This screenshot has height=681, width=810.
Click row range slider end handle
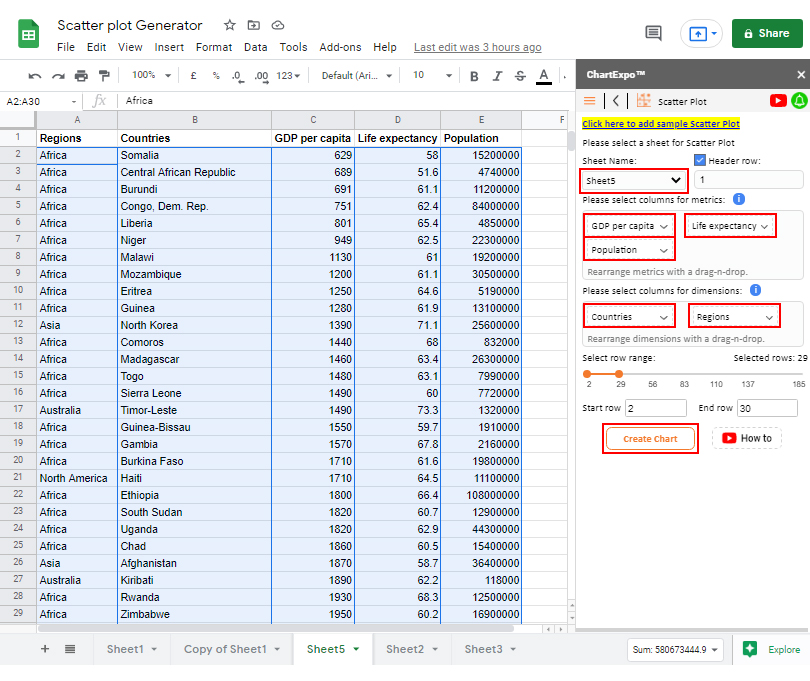pyautogui.click(x=619, y=374)
